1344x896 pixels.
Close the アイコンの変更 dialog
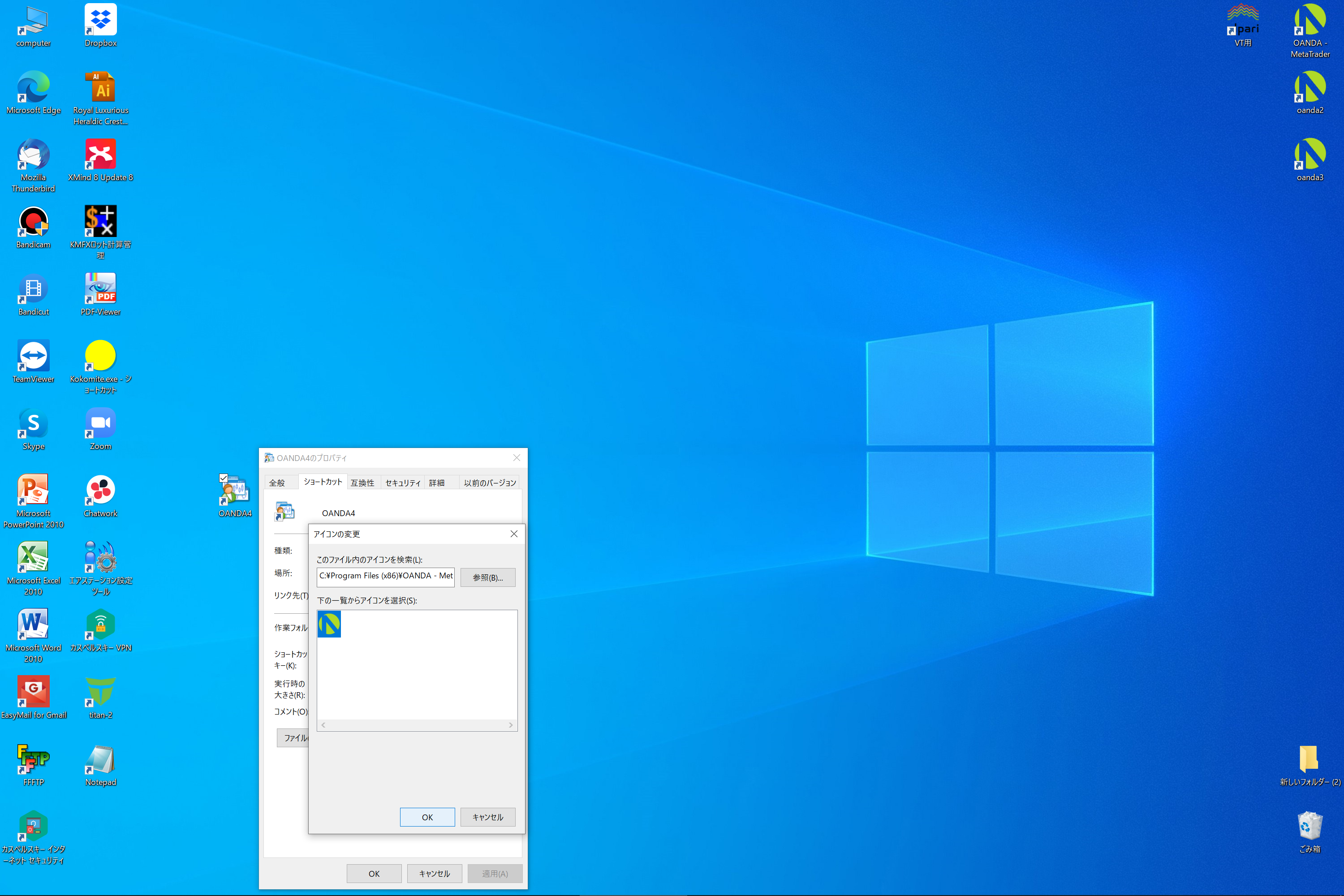point(514,534)
